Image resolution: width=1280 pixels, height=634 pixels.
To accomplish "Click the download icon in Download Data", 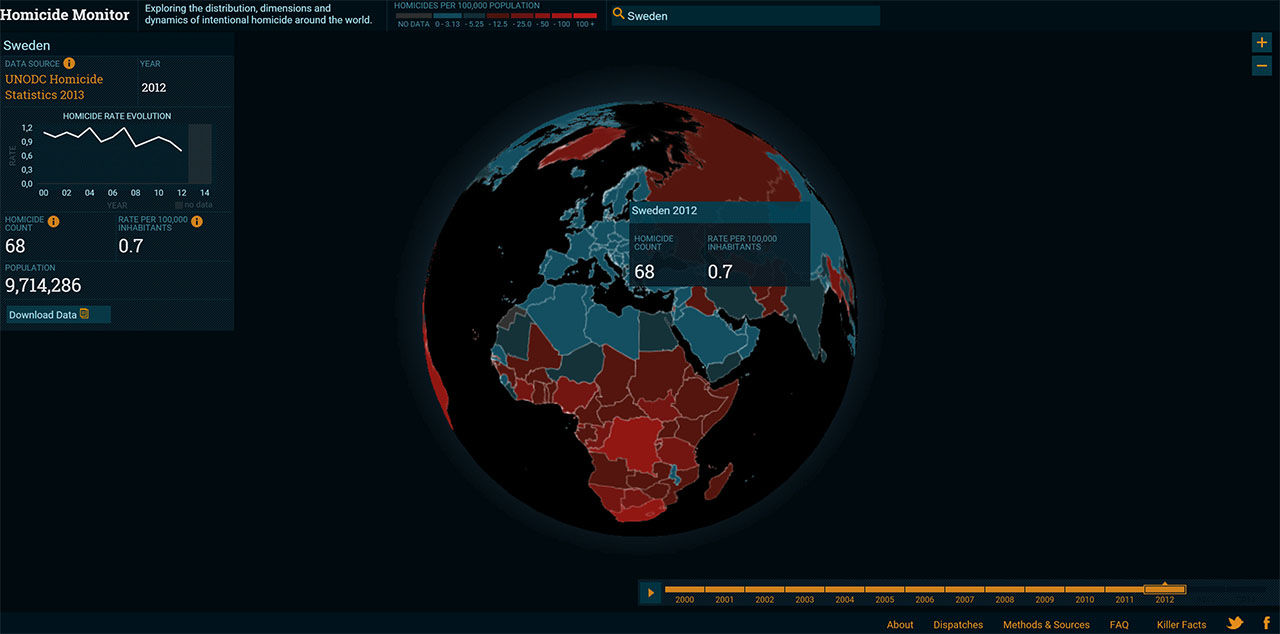I will pos(85,314).
